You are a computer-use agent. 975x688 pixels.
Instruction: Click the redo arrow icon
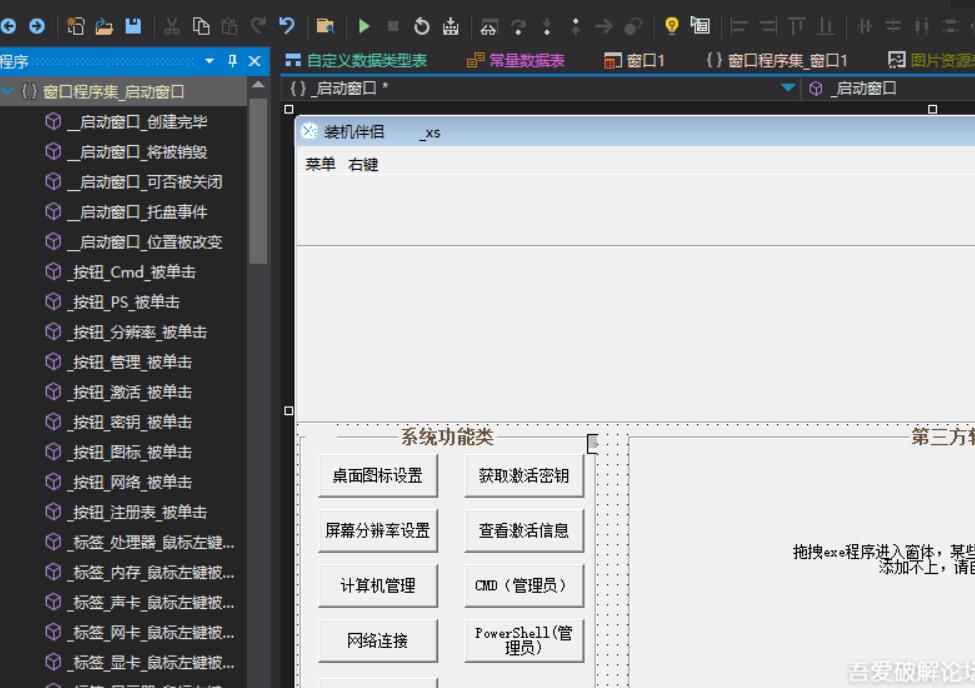[x=258, y=26]
